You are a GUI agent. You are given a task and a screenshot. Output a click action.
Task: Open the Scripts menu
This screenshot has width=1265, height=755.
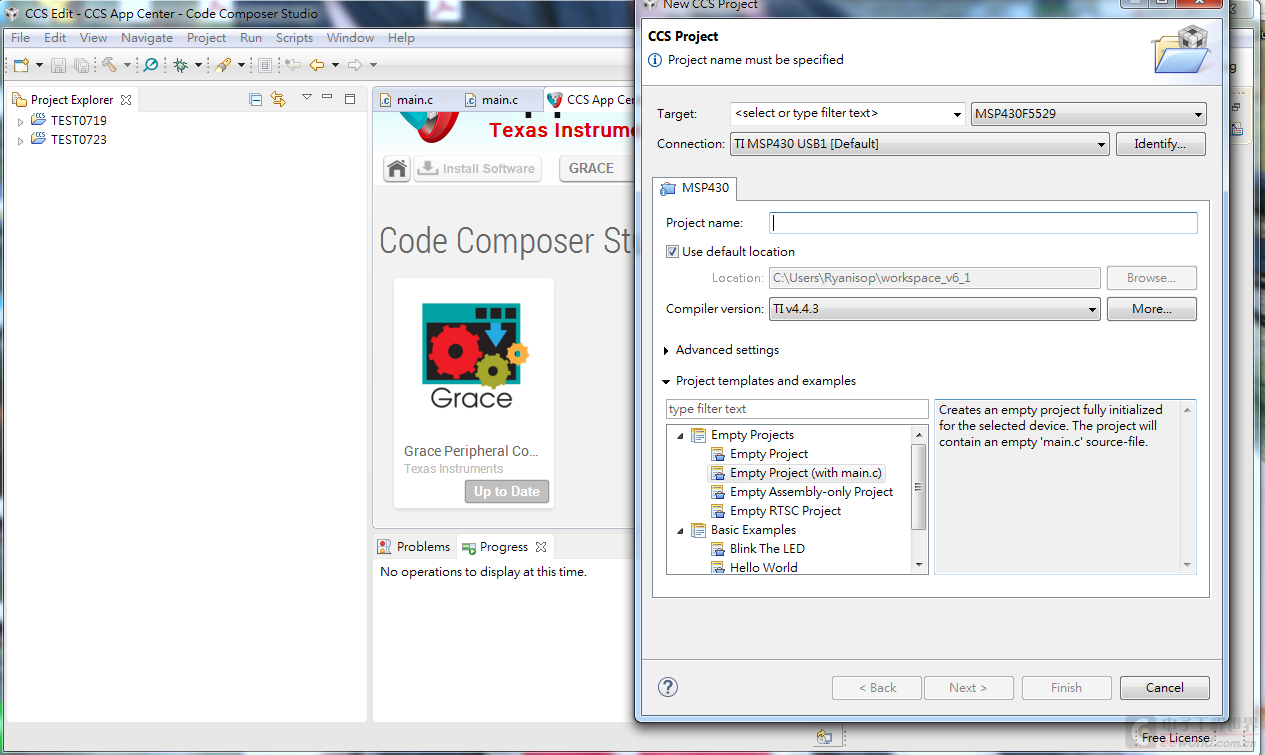point(294,38)
